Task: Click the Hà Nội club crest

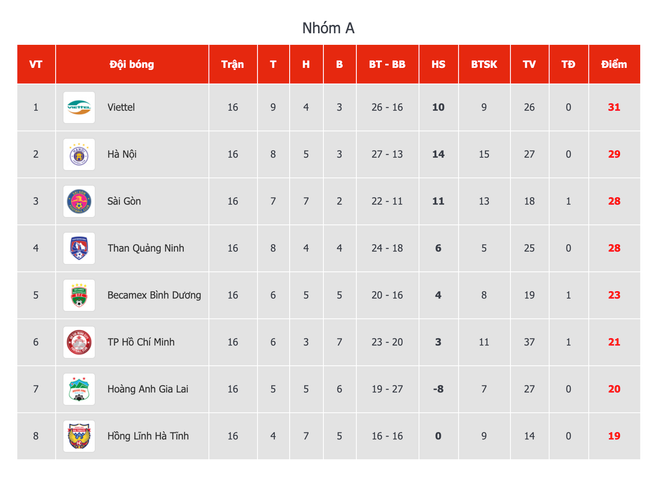Action: tap(79, 154)
